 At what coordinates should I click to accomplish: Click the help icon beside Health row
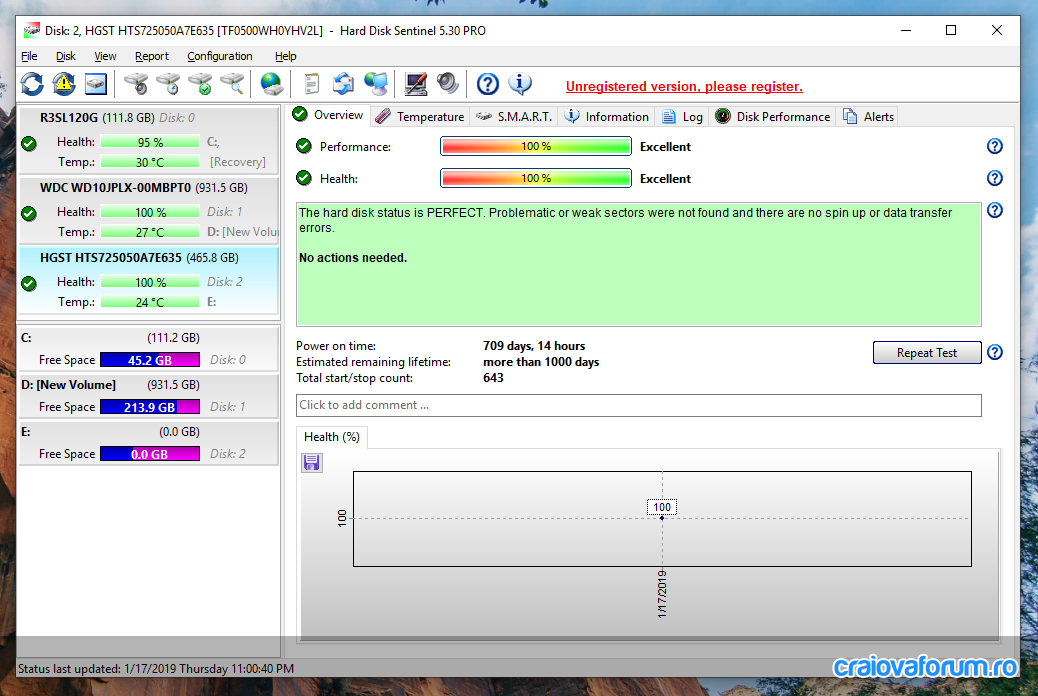[x=994, y=178]
